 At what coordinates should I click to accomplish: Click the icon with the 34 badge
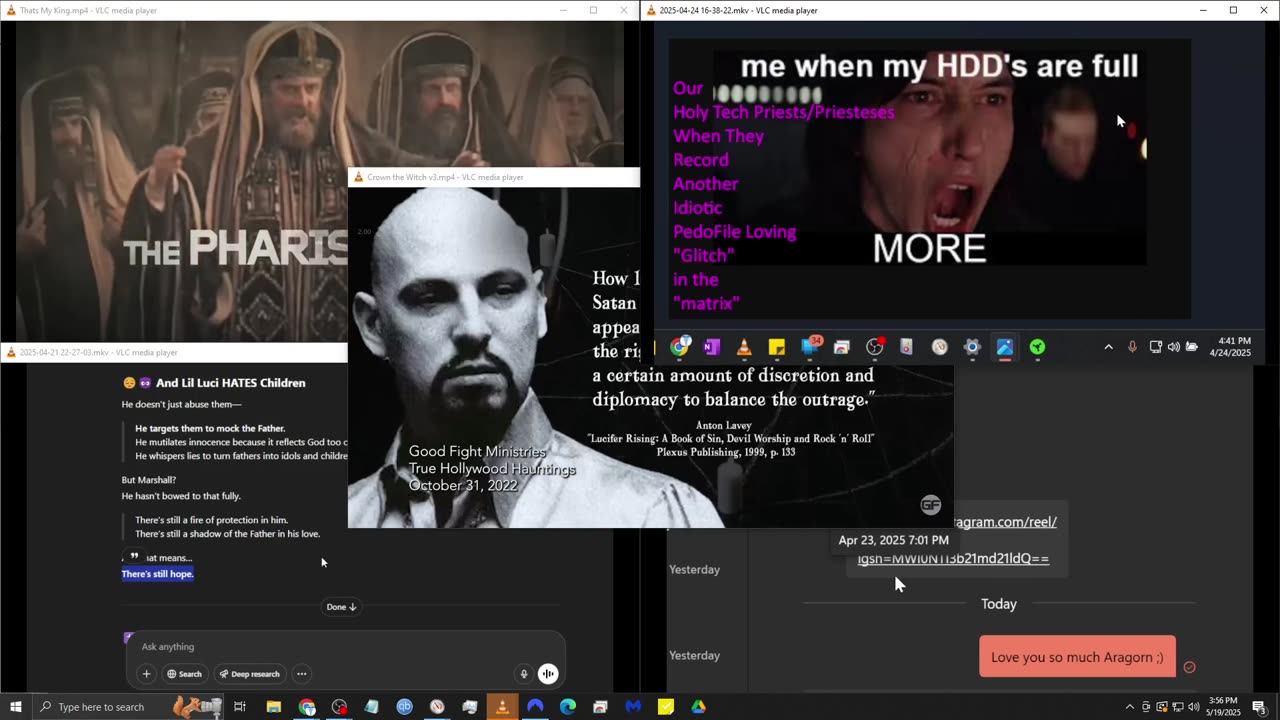coord(810,346)
